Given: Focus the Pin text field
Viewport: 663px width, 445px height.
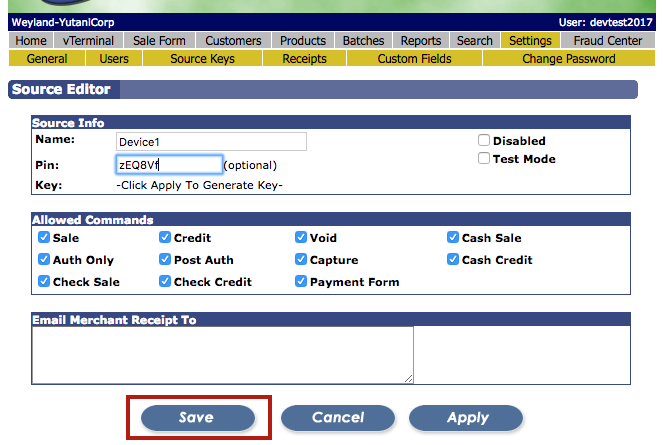Looking at the screenshot, I should click(168, 165).
